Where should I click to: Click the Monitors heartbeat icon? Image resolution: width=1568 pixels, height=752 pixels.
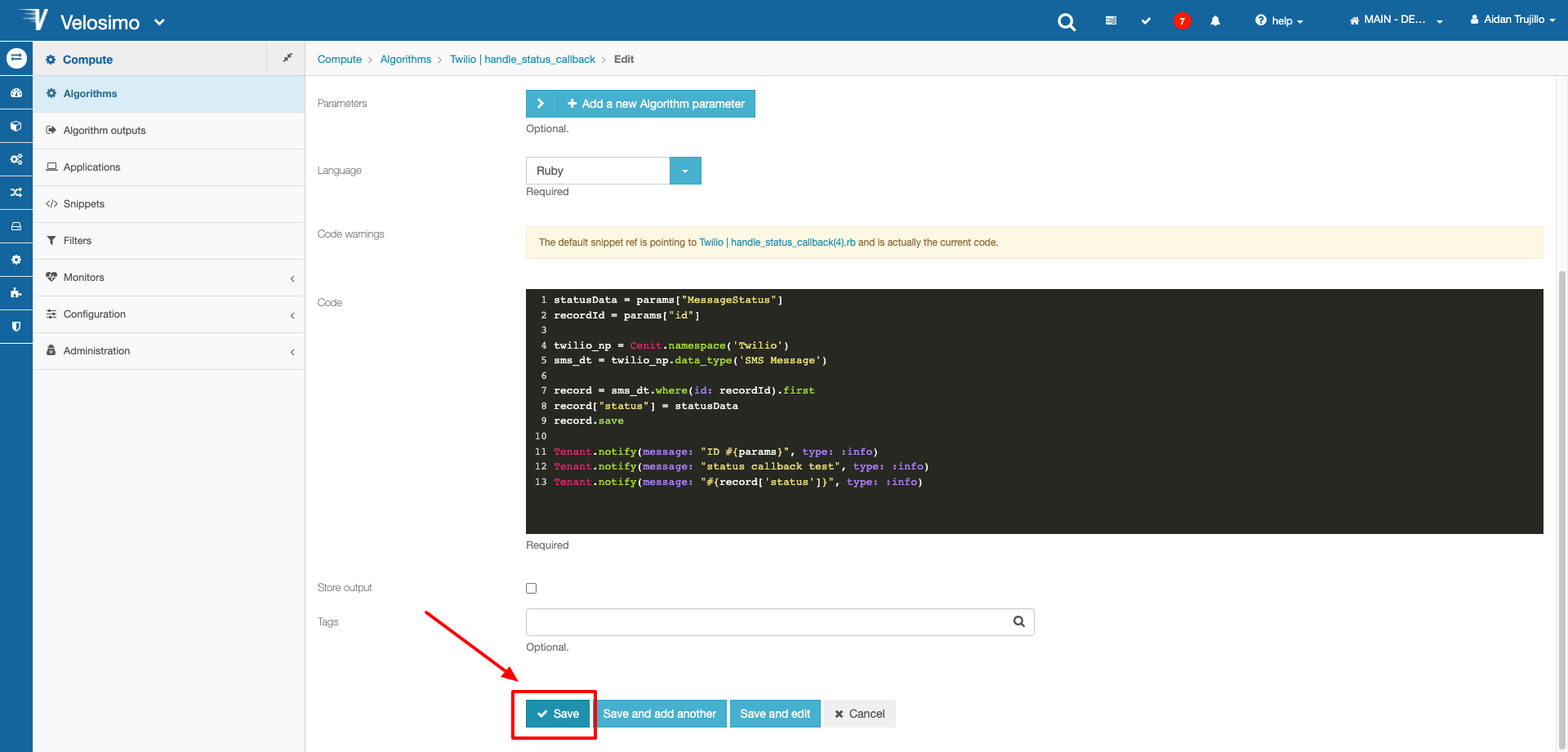click(51, 277)
